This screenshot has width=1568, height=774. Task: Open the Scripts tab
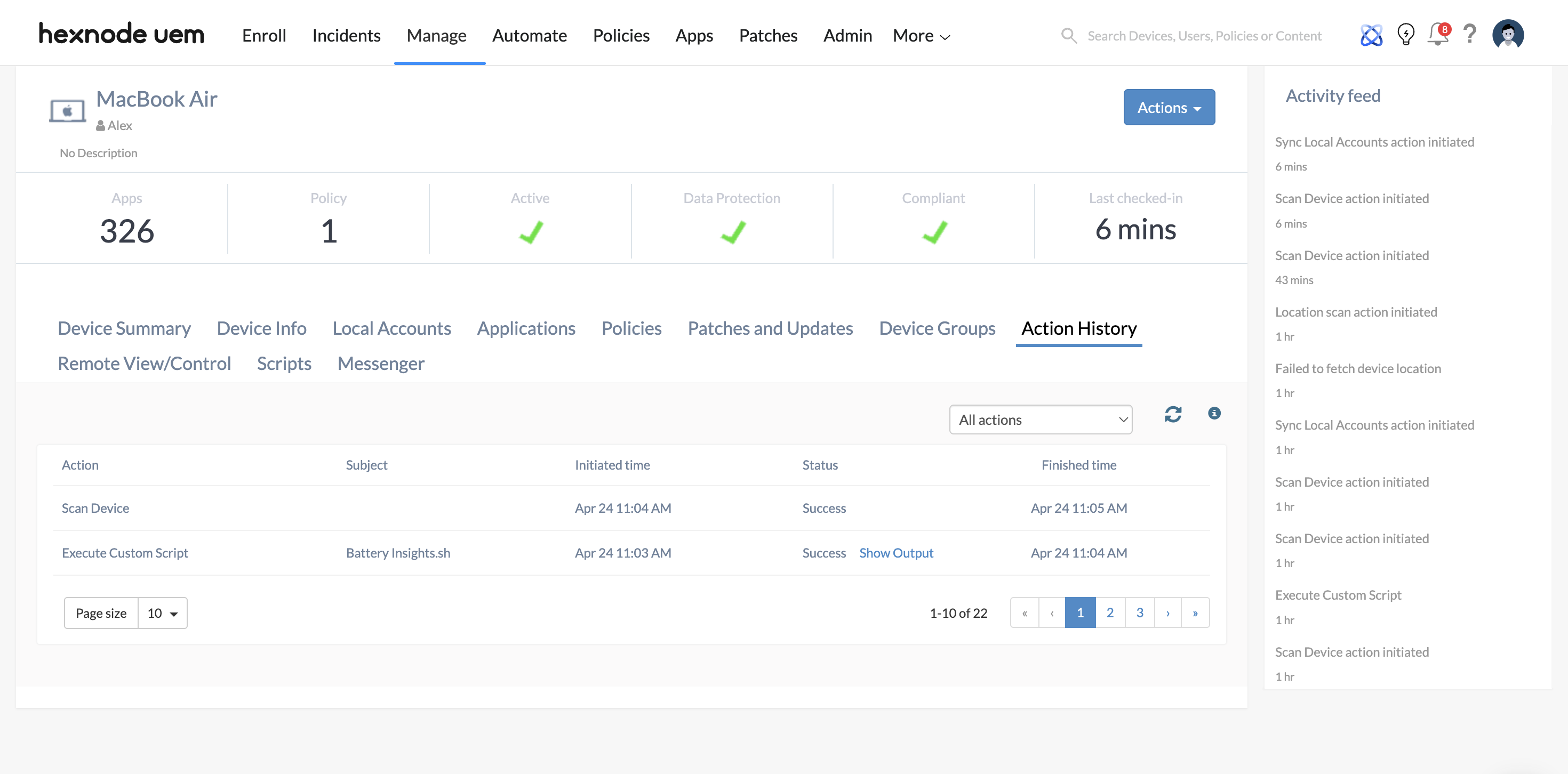[284, 364]
